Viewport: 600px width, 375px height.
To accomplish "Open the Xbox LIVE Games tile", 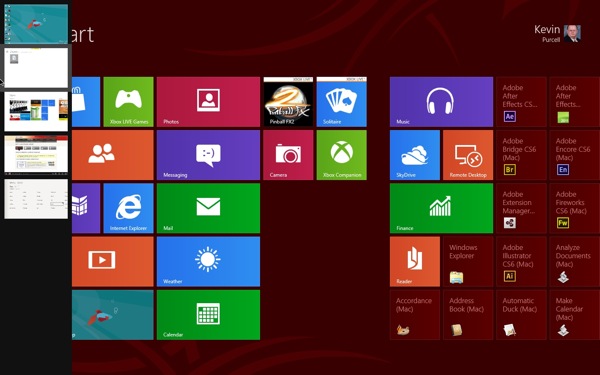I will tap(129, 102).
